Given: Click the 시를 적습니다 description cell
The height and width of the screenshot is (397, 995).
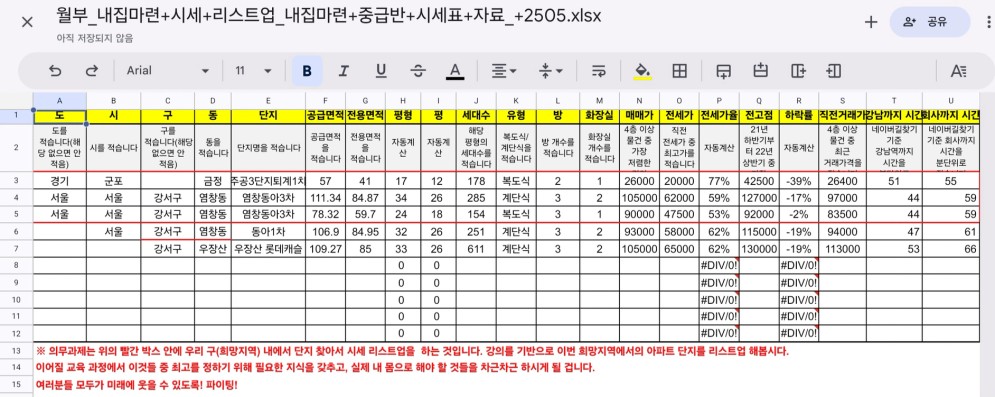Looking at the screenshot, I should (114, 148).
